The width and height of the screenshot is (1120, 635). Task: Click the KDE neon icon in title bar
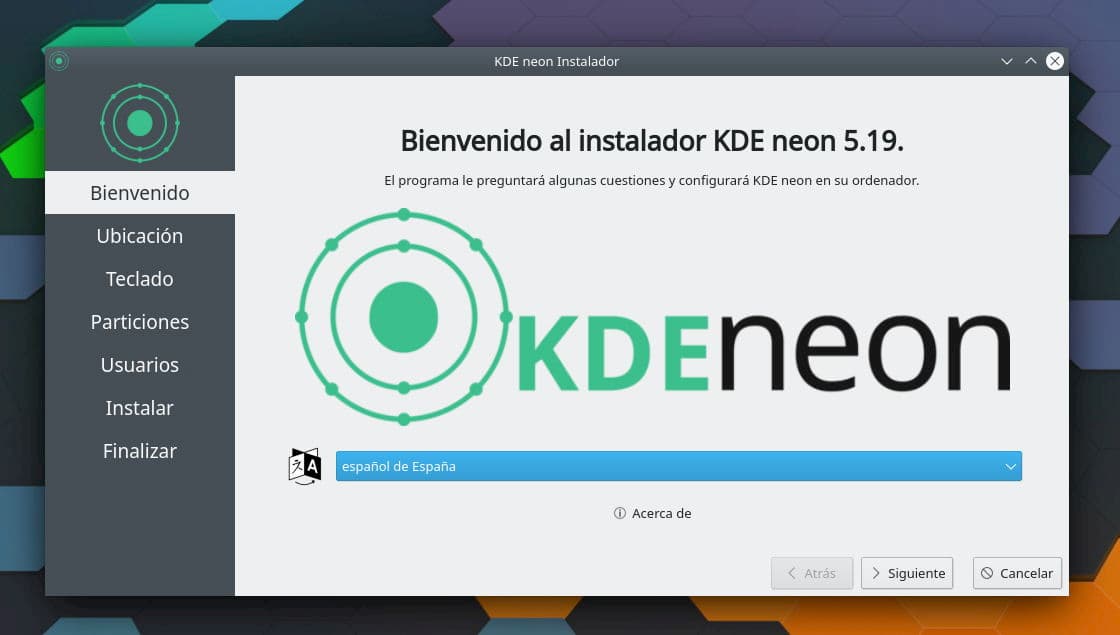pos(59,61)
